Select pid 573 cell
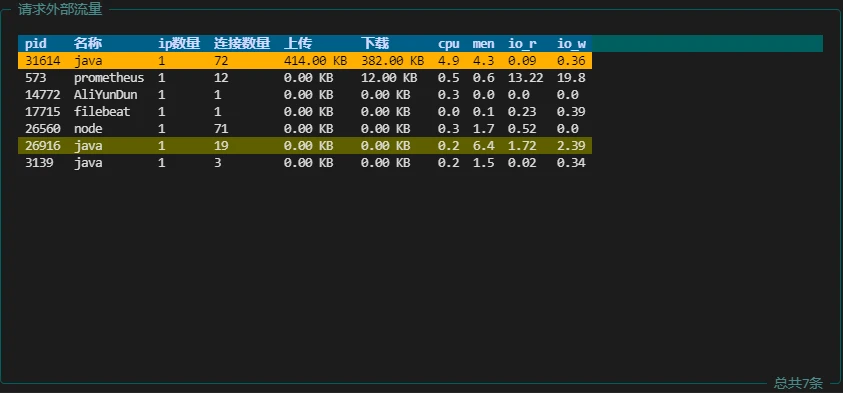 pyautogui.click(x=35, y=78)
